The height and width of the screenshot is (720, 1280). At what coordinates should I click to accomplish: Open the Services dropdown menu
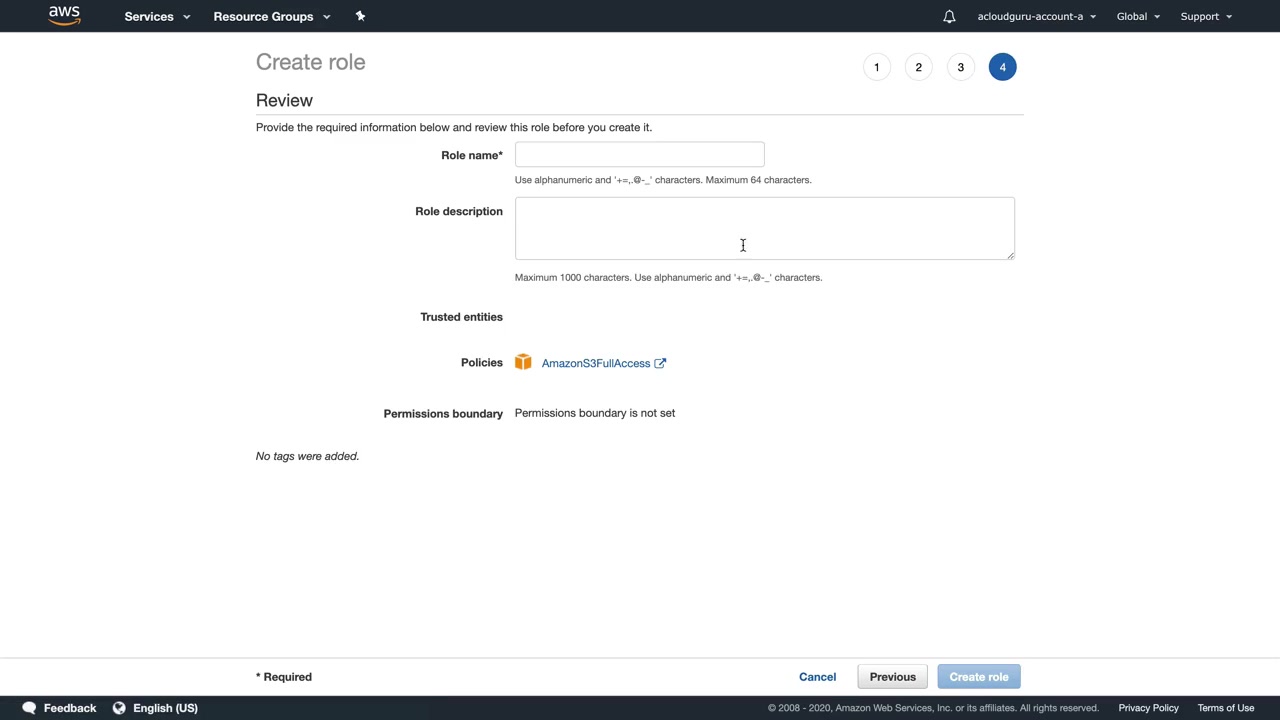pyautogui.click(x=157, y=16)
